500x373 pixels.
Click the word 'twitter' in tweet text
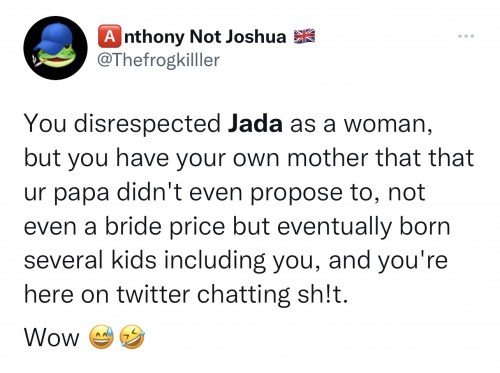(x=153, y=294)
